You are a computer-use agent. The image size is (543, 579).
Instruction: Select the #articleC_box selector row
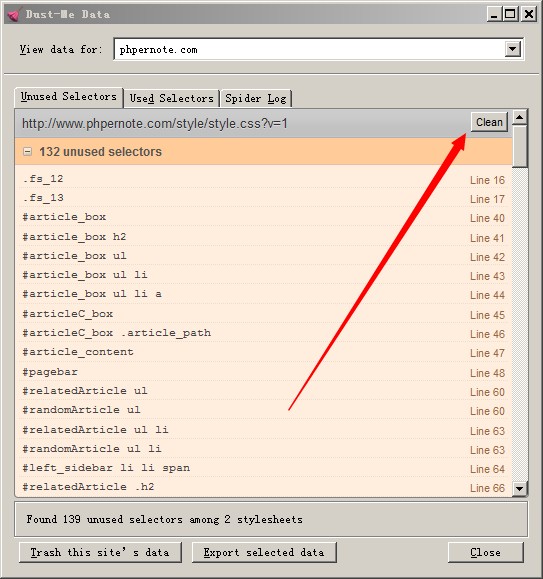click(x=264, y=314)
